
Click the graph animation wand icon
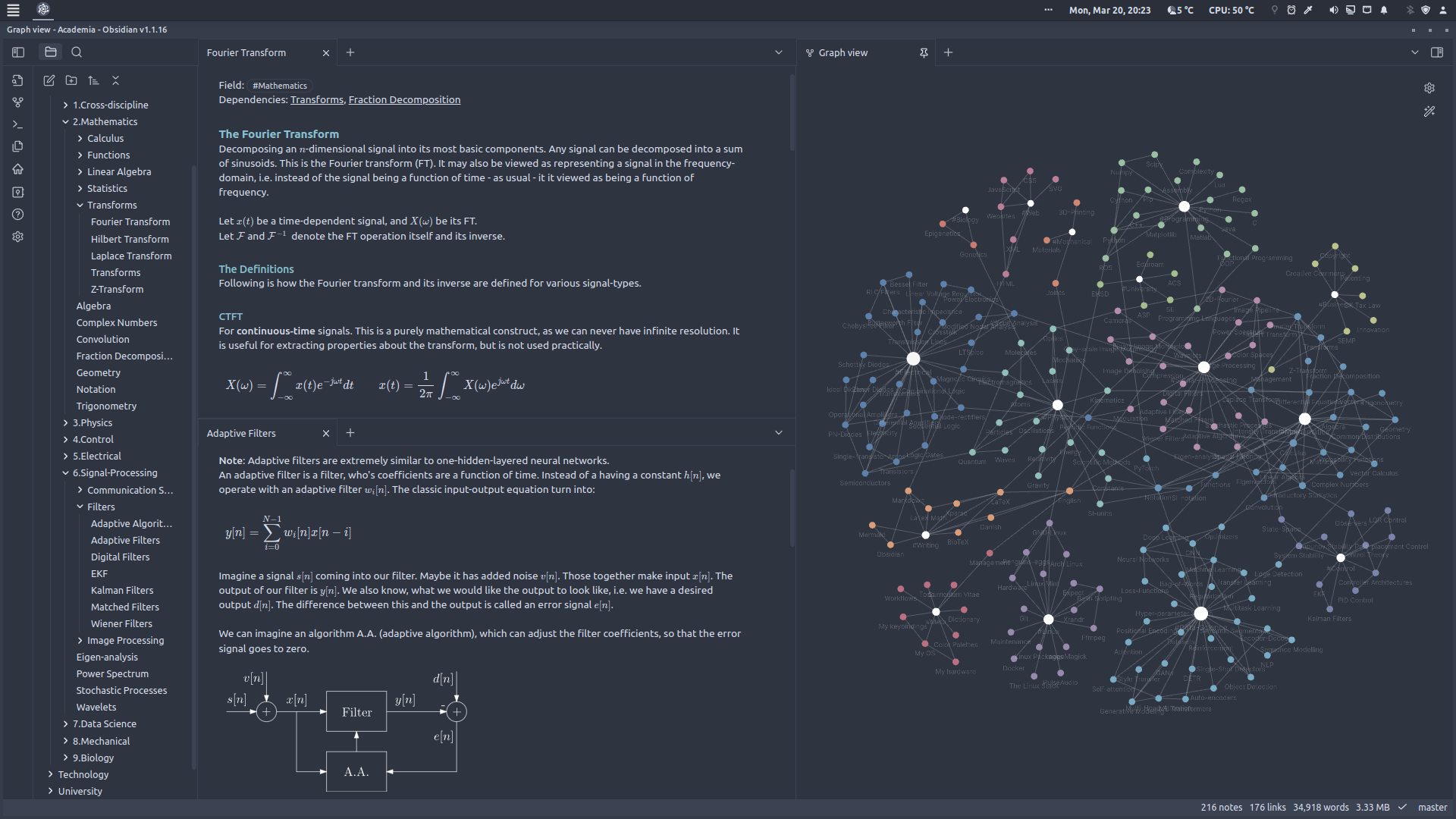point(1429,111)
